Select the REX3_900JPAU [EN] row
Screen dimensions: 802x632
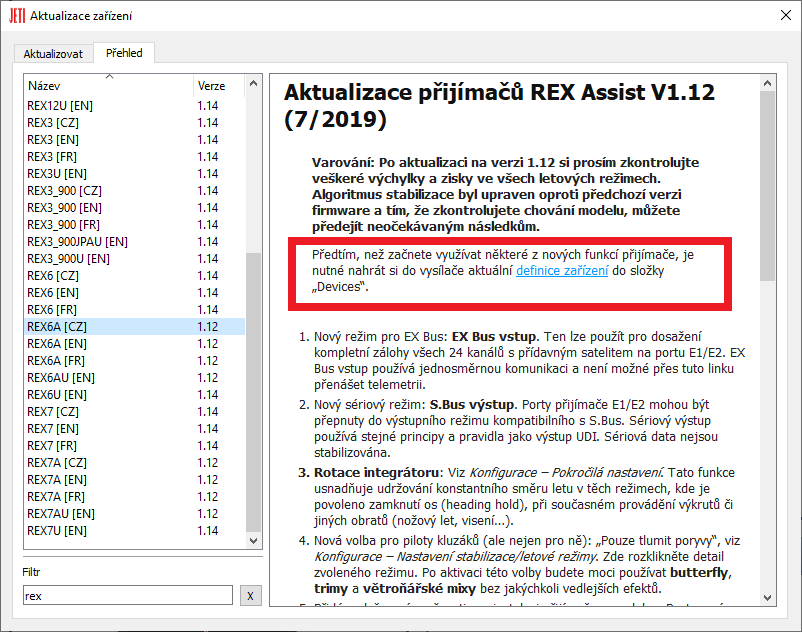point(135,242)
